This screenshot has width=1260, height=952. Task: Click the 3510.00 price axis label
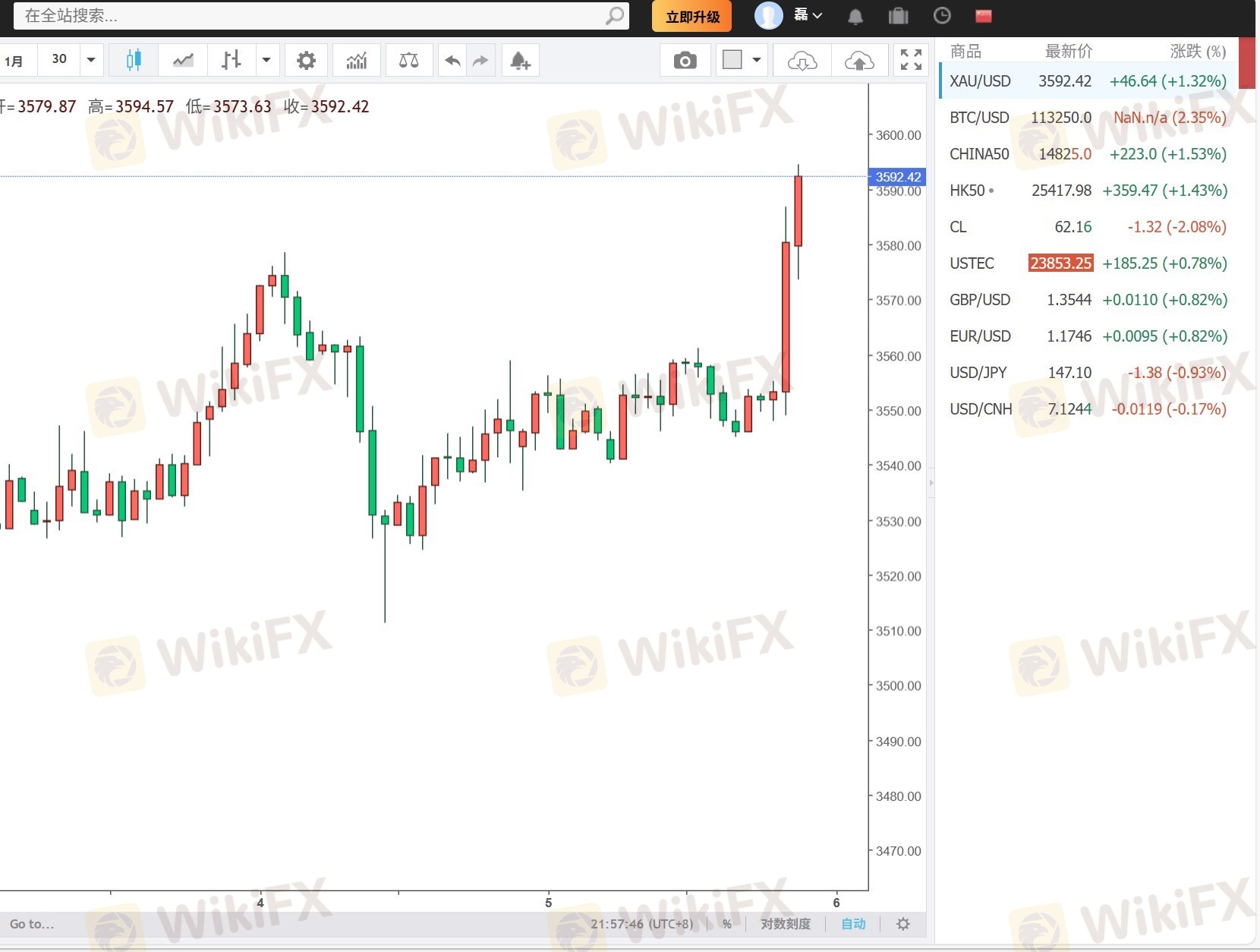click(x=899, y=631)
